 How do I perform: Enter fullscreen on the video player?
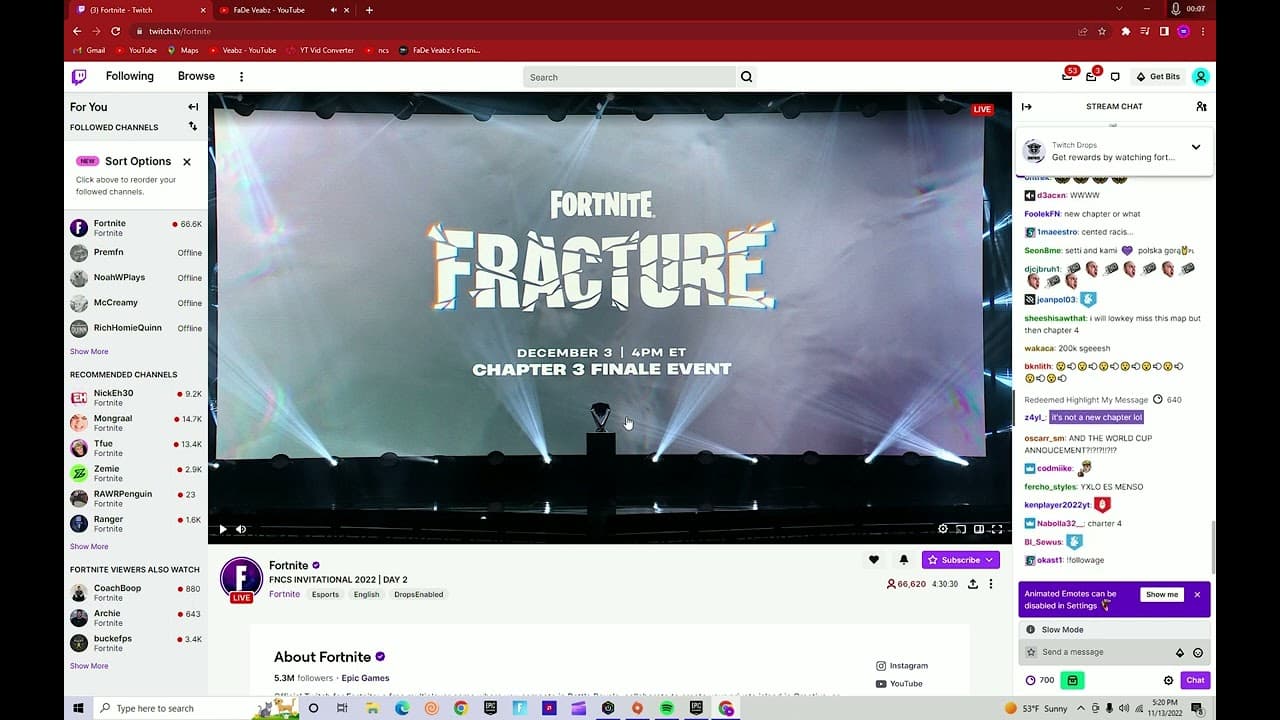[x=997, y=529]
